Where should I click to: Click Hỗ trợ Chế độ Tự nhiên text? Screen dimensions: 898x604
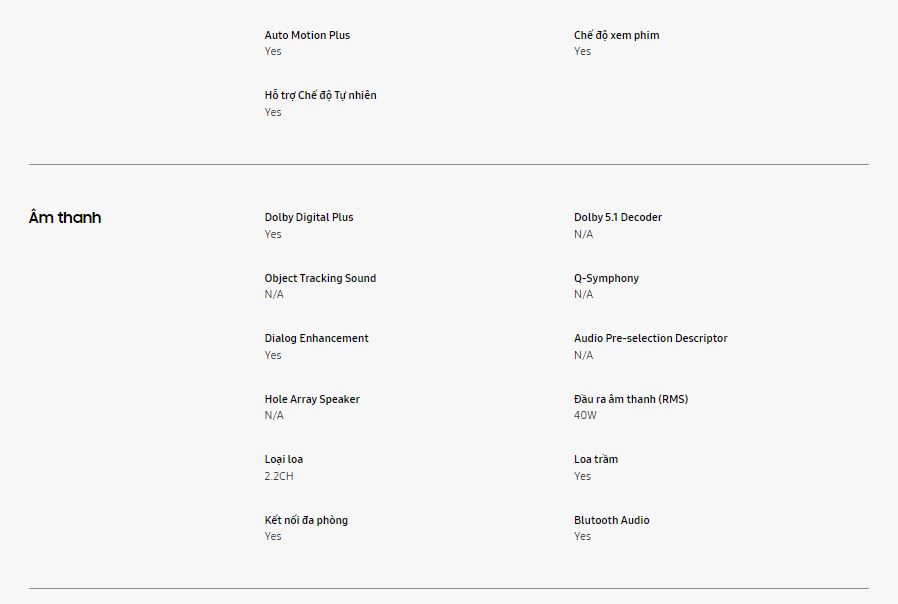click(320, 96)
